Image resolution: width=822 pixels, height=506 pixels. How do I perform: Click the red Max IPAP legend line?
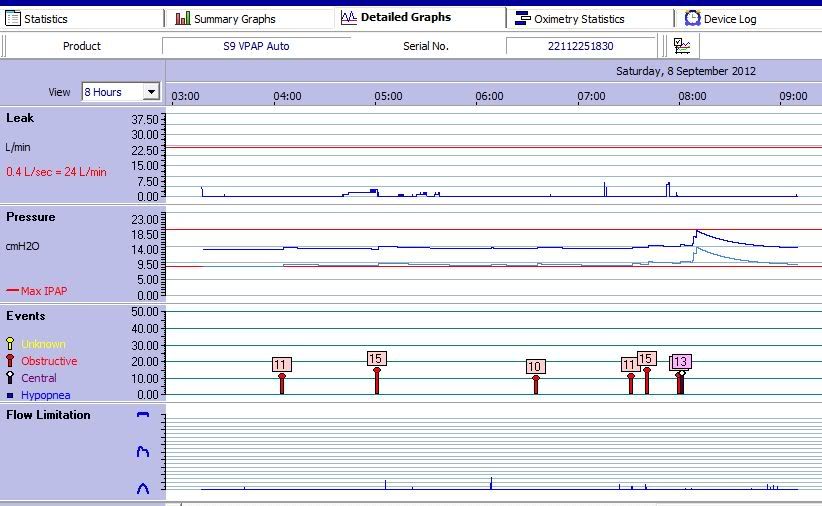12,291
